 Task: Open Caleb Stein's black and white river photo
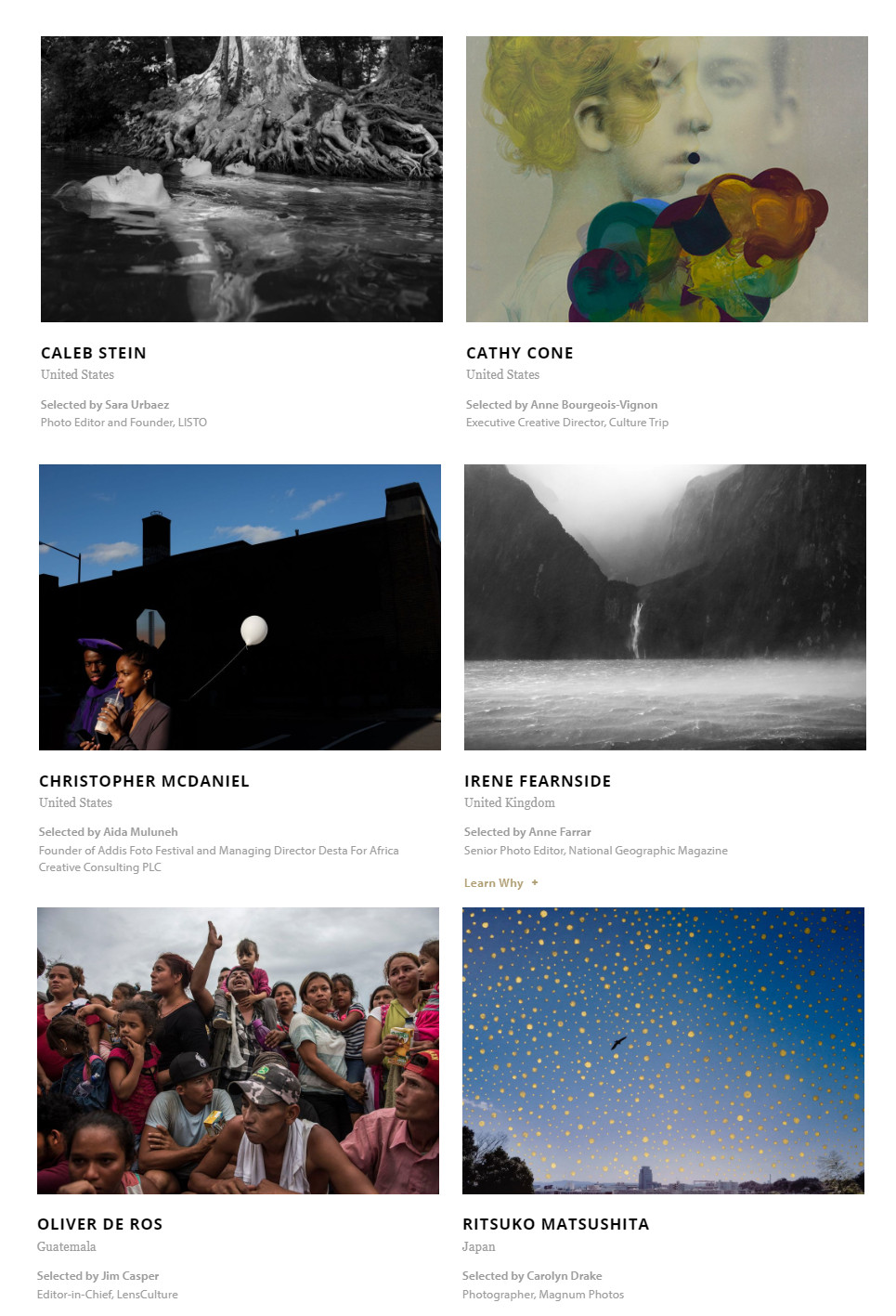(241, 179)
